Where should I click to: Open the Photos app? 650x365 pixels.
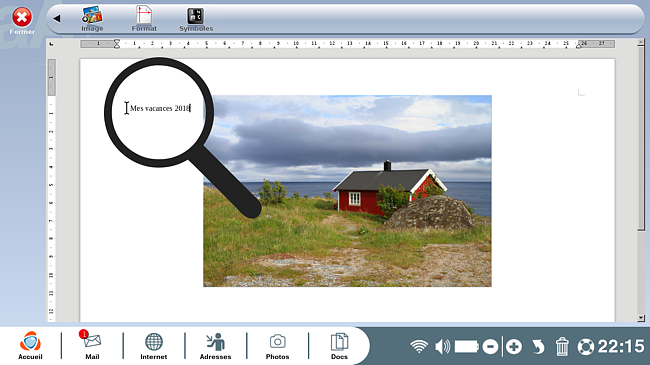[277, 346]
